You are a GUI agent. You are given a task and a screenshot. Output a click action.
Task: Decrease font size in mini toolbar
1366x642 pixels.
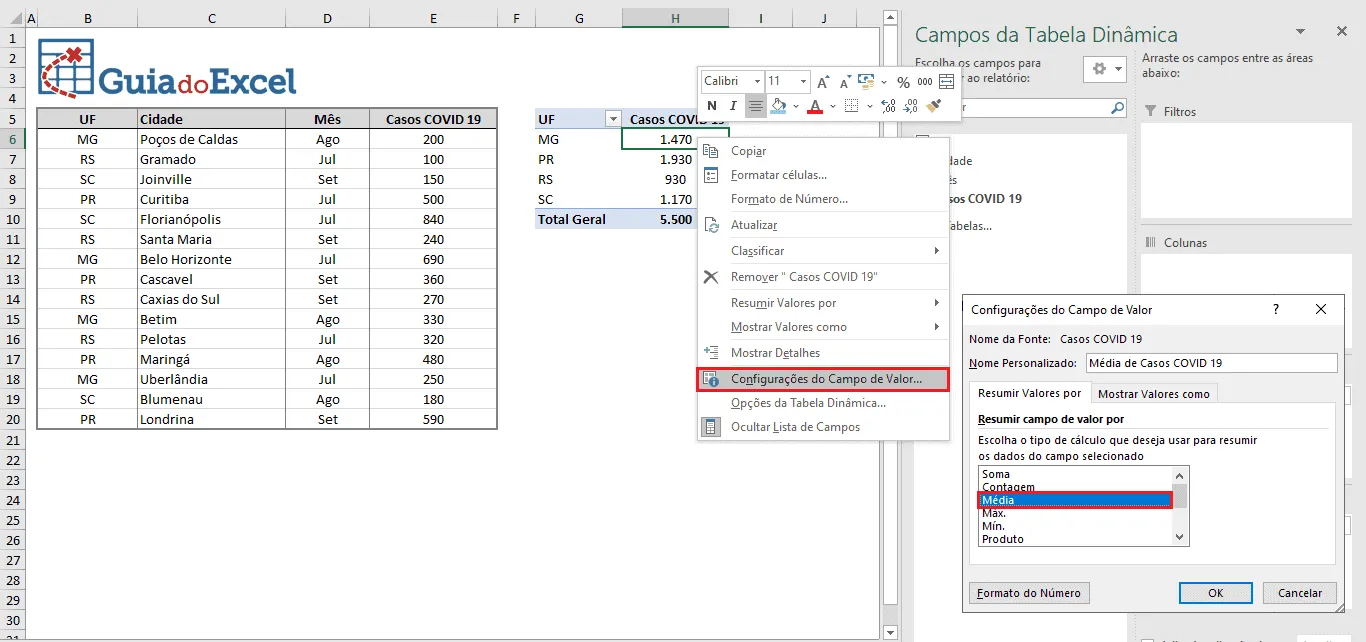[844, 82]
